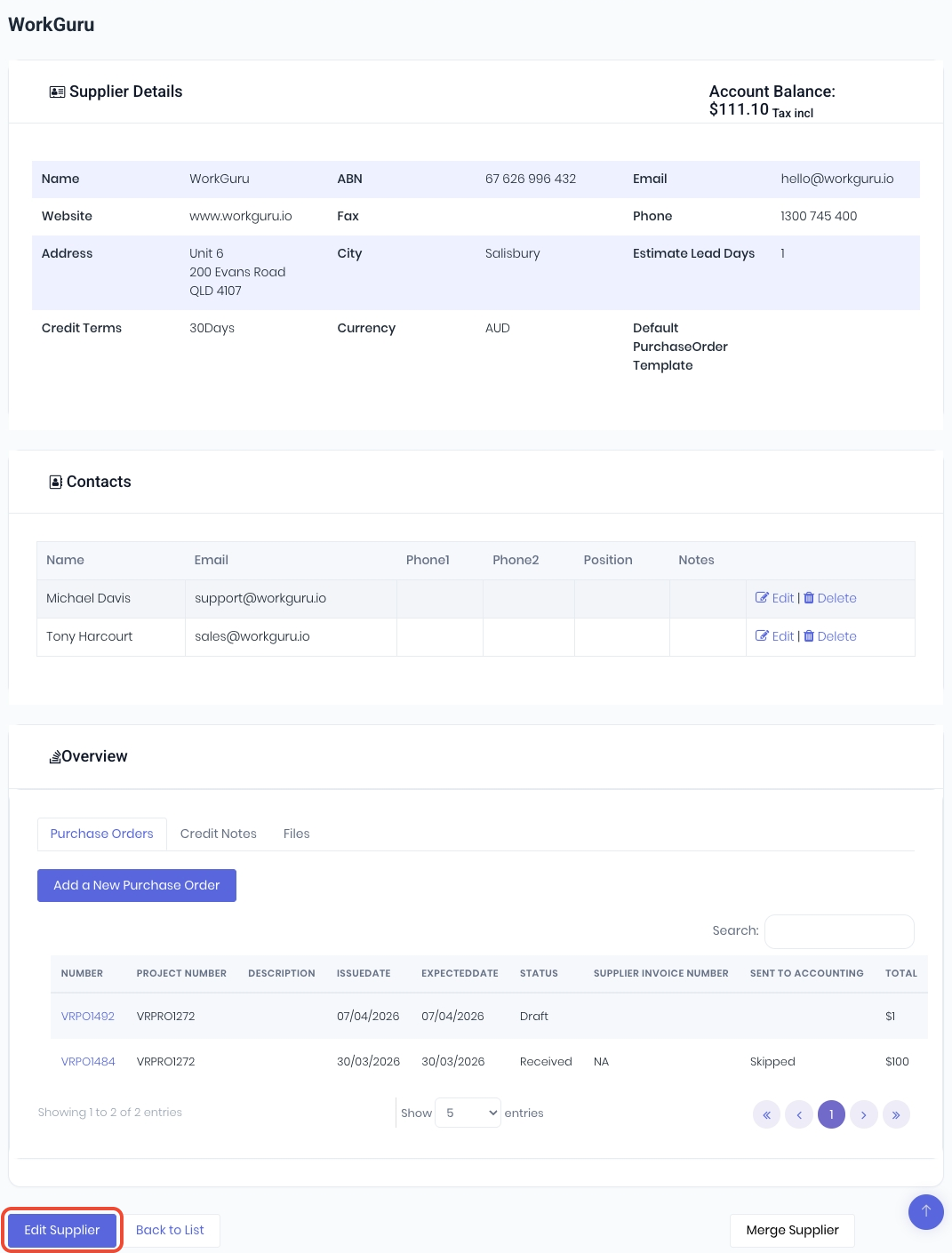The image size is (952, 1253).
Task: Click the phone number 1300 745 400
Action: click(x=819, y=216)
